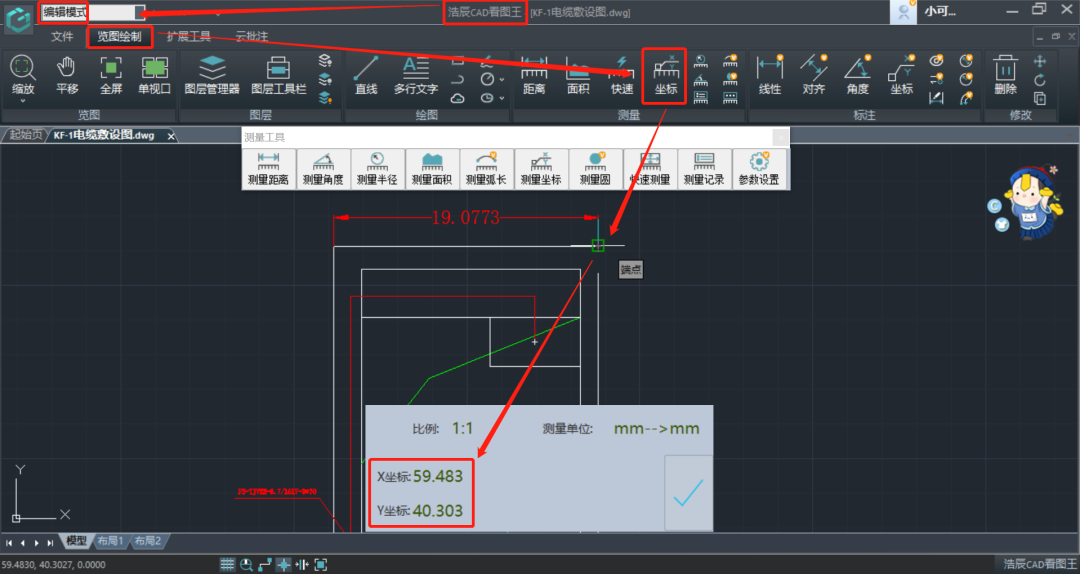Click 测量半径 in the measure toolbar
The width and height of the screenshot is (1080, 574).
(377, 169)
